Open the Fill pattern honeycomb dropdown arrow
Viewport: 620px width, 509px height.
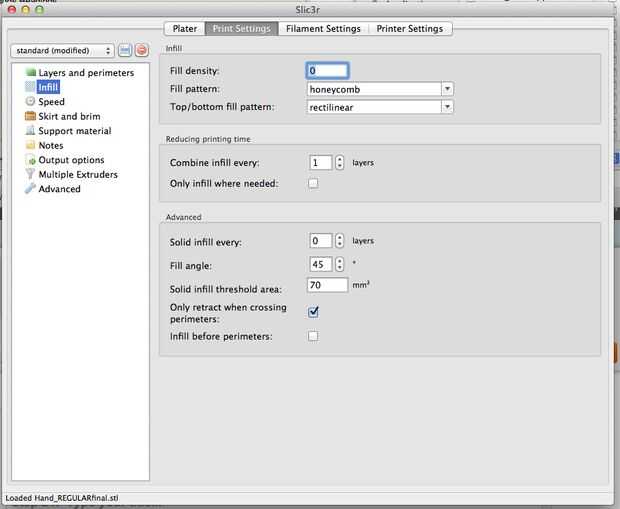(447, 89)
